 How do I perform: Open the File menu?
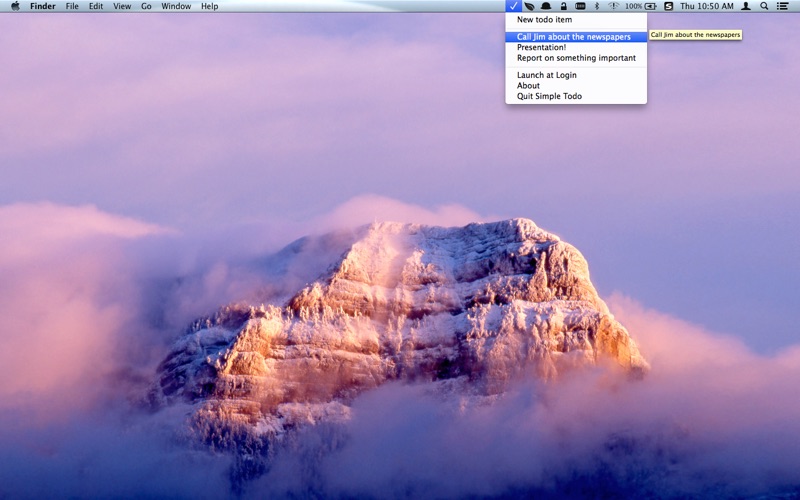[72, 6]
